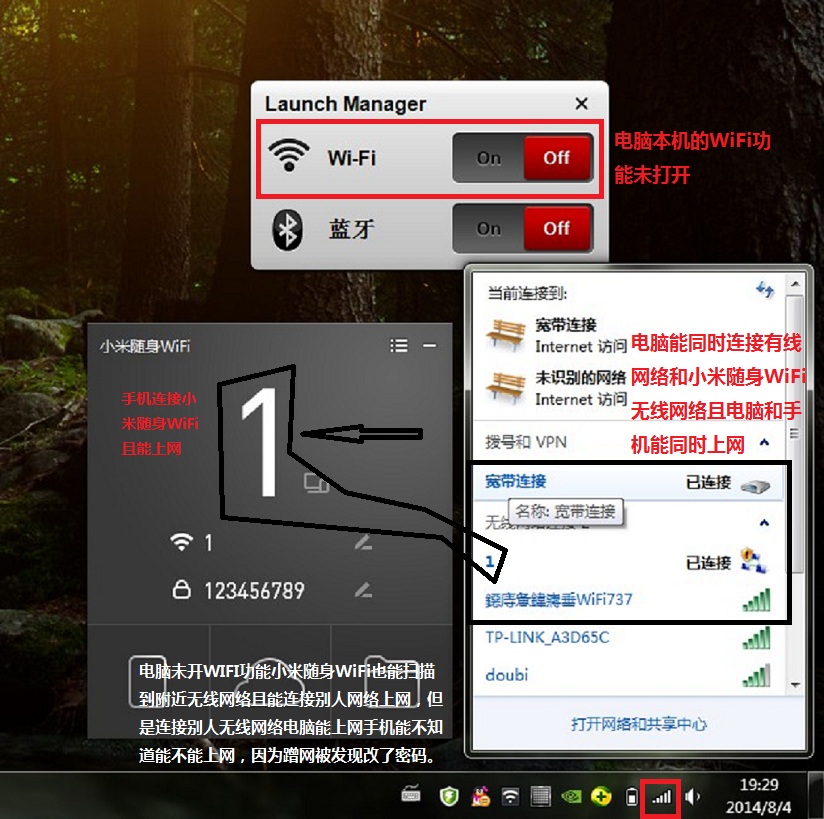Select the TP-LINK_A3D65C network
Viewport: 824px width, 819px height.
pyautogui.click(x=627, y=638)
